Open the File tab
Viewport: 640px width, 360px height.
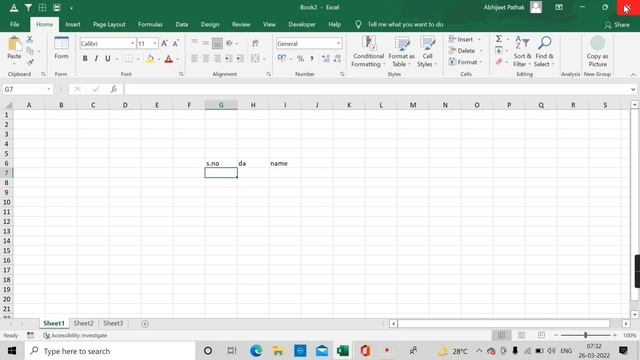15,24
